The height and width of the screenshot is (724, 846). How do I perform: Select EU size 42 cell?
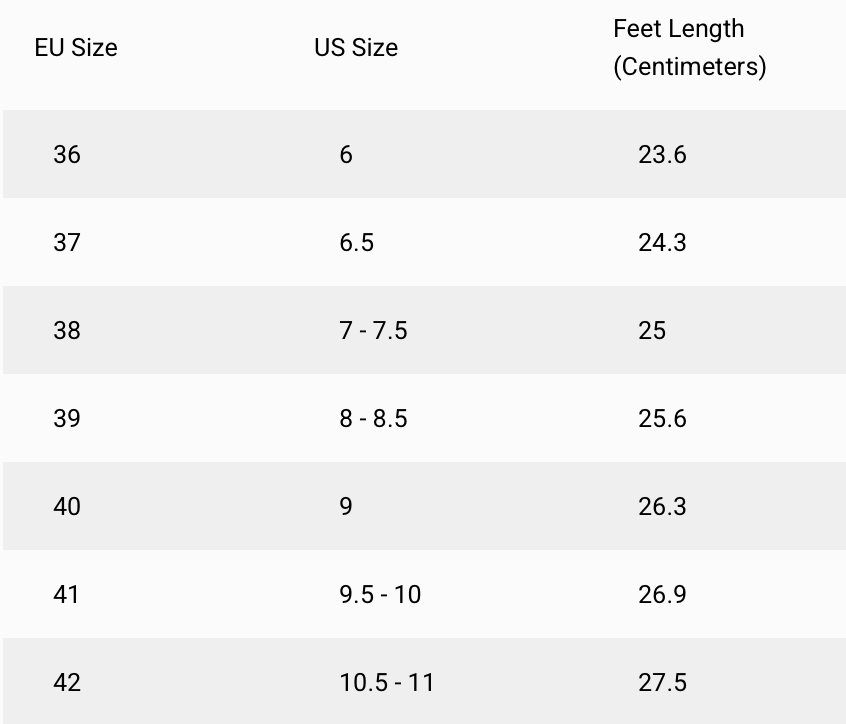click(x=67, y=683)
